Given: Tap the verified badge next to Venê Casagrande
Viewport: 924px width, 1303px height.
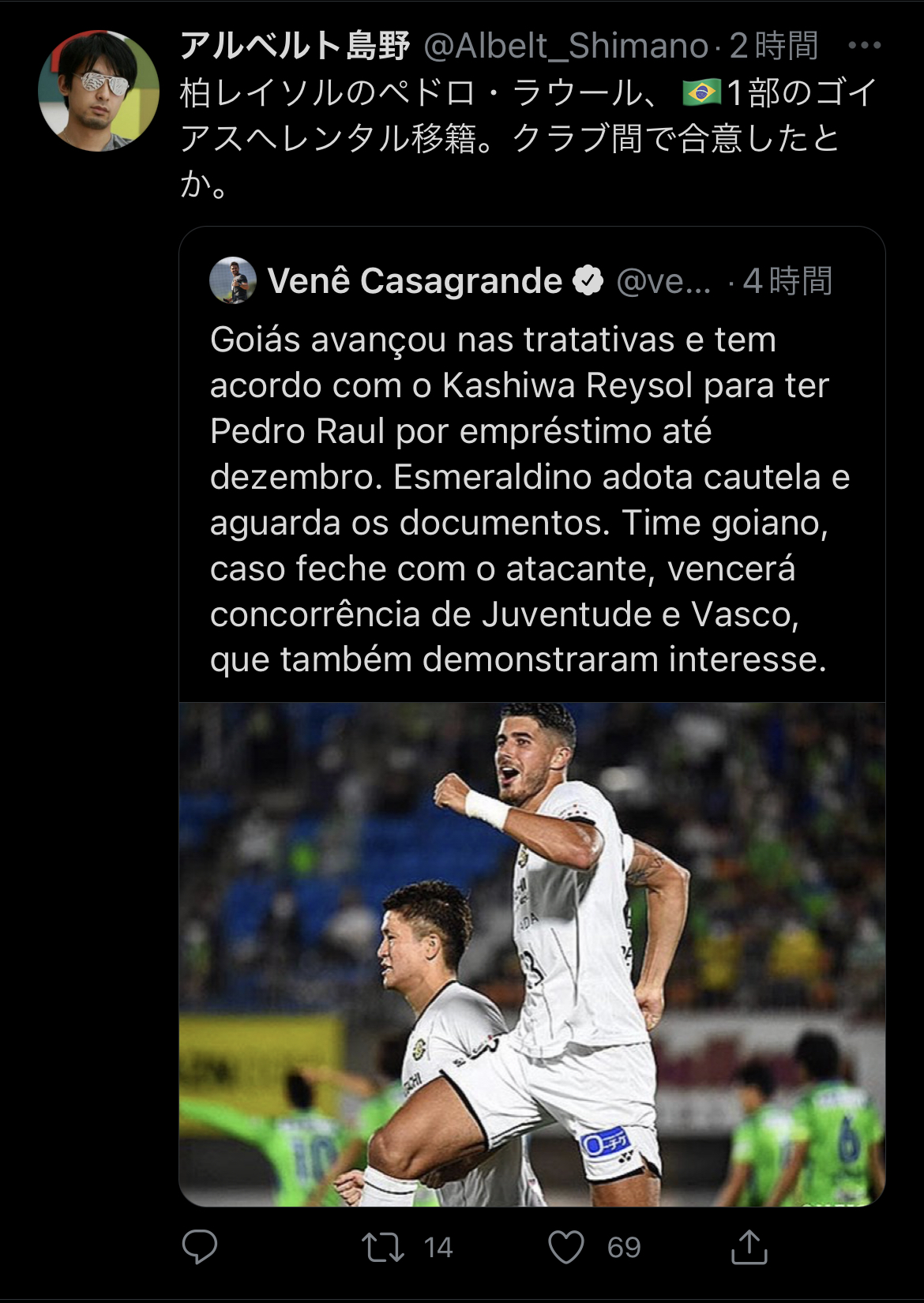Looking at the screenshot, I should (x=588, y=280).
